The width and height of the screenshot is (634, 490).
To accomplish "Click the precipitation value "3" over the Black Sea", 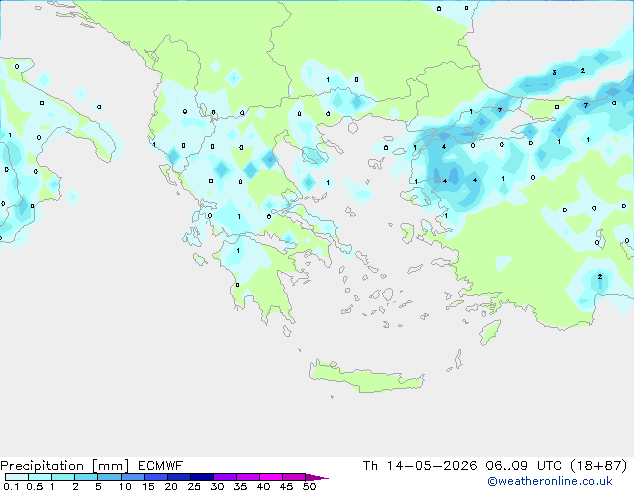I will click(554, 73).
